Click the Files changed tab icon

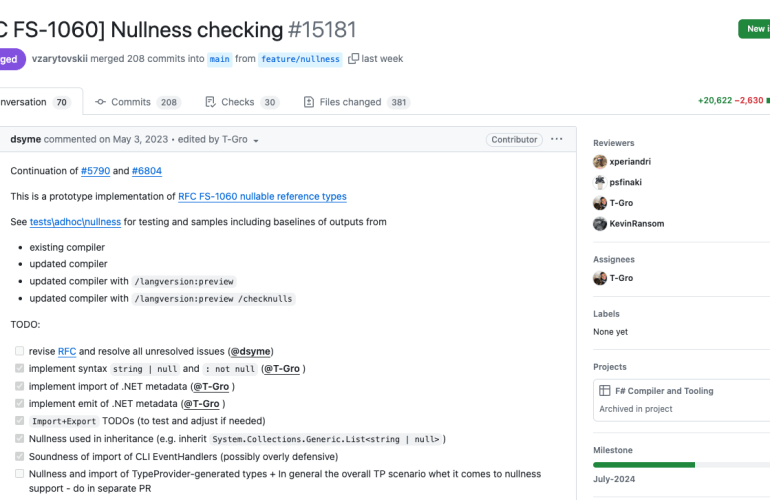[x=309, y=102]
